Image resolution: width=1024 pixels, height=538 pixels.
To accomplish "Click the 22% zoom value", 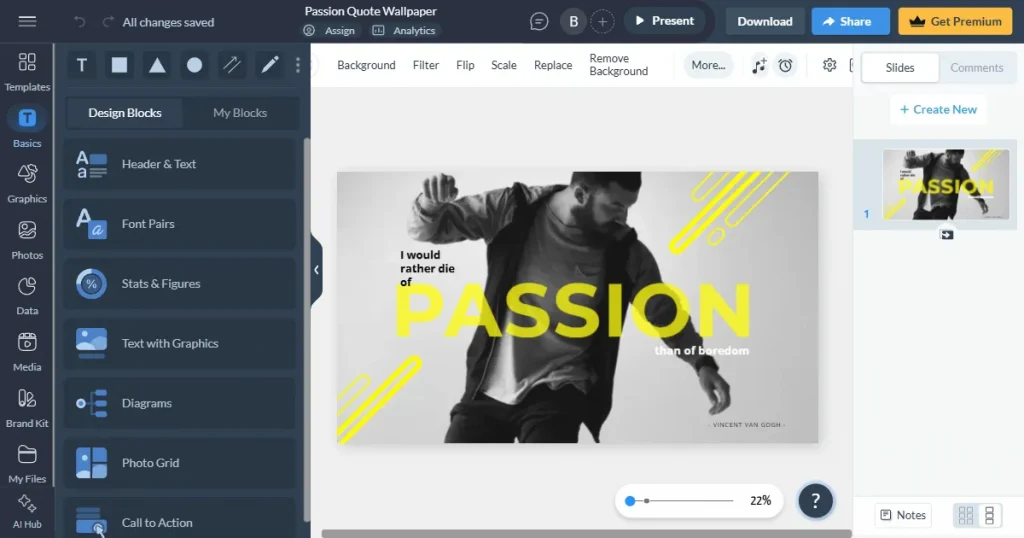I will 760,501.
